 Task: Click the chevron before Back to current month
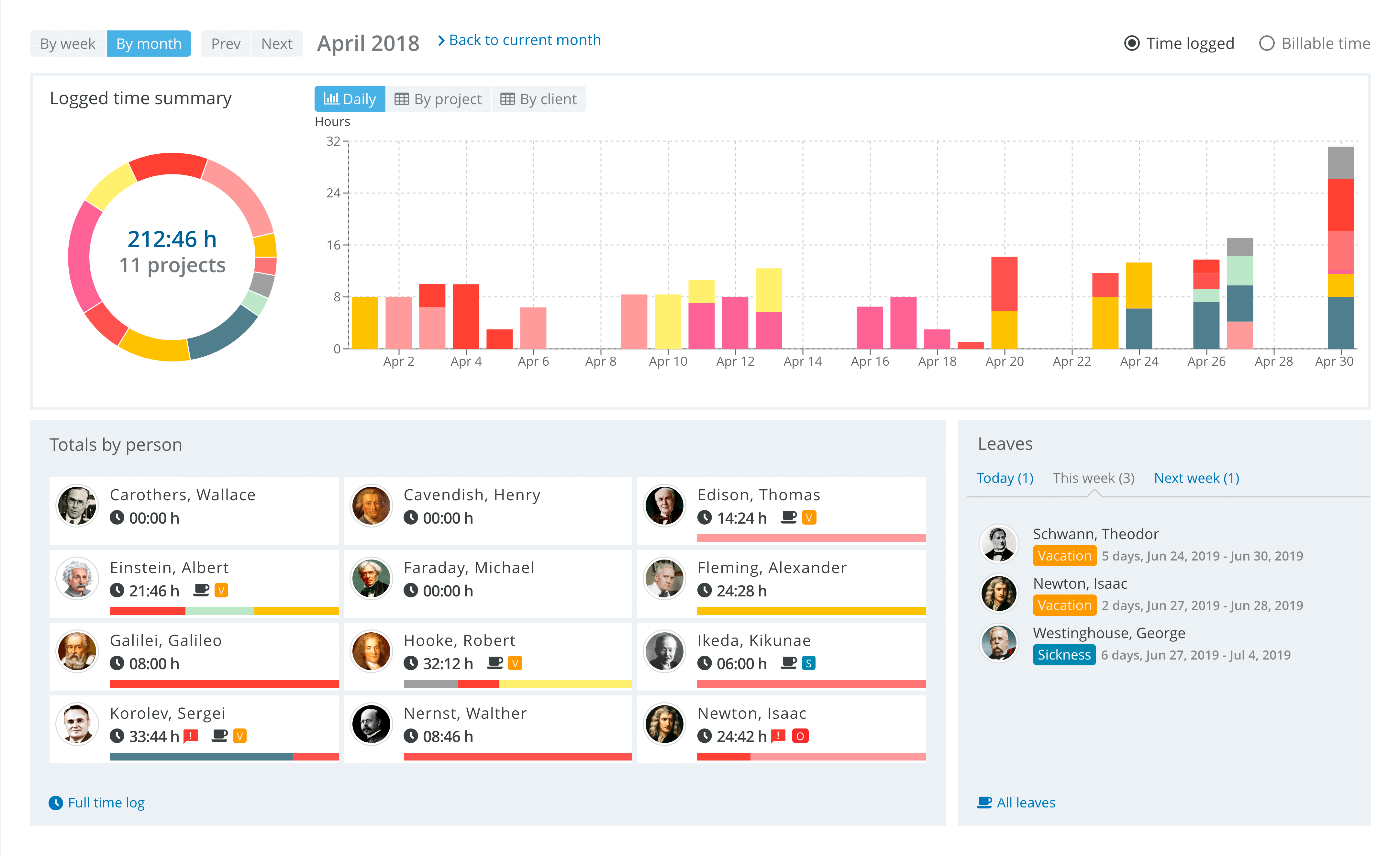coord(441,40)
